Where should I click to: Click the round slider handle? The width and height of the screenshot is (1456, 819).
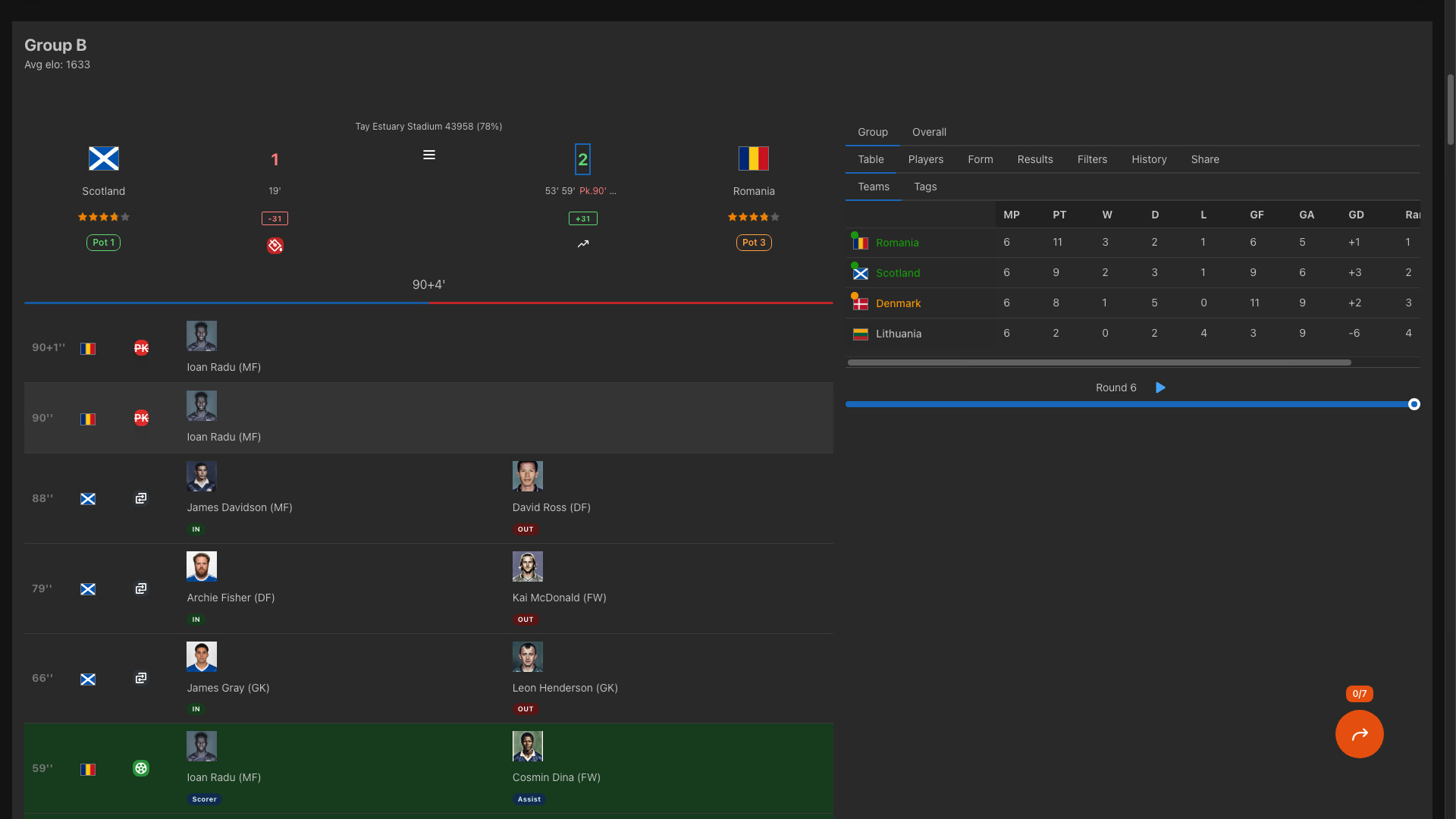[x=1414, y=404]
